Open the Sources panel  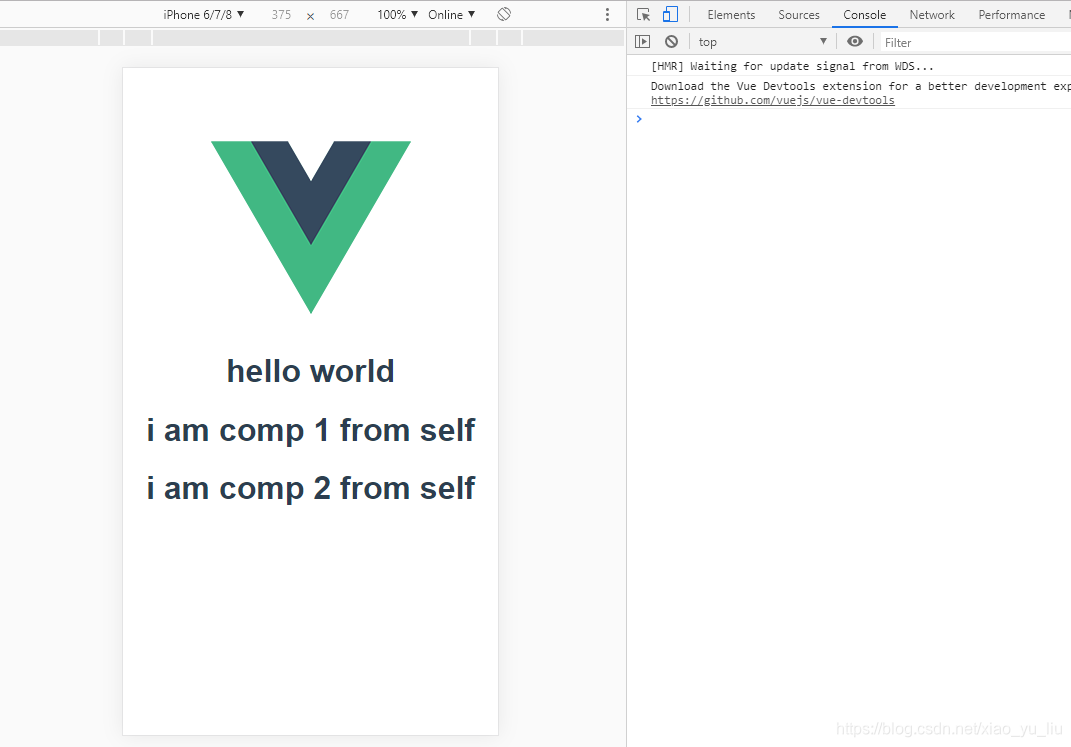pyautogui.click(x=798, y=14)
